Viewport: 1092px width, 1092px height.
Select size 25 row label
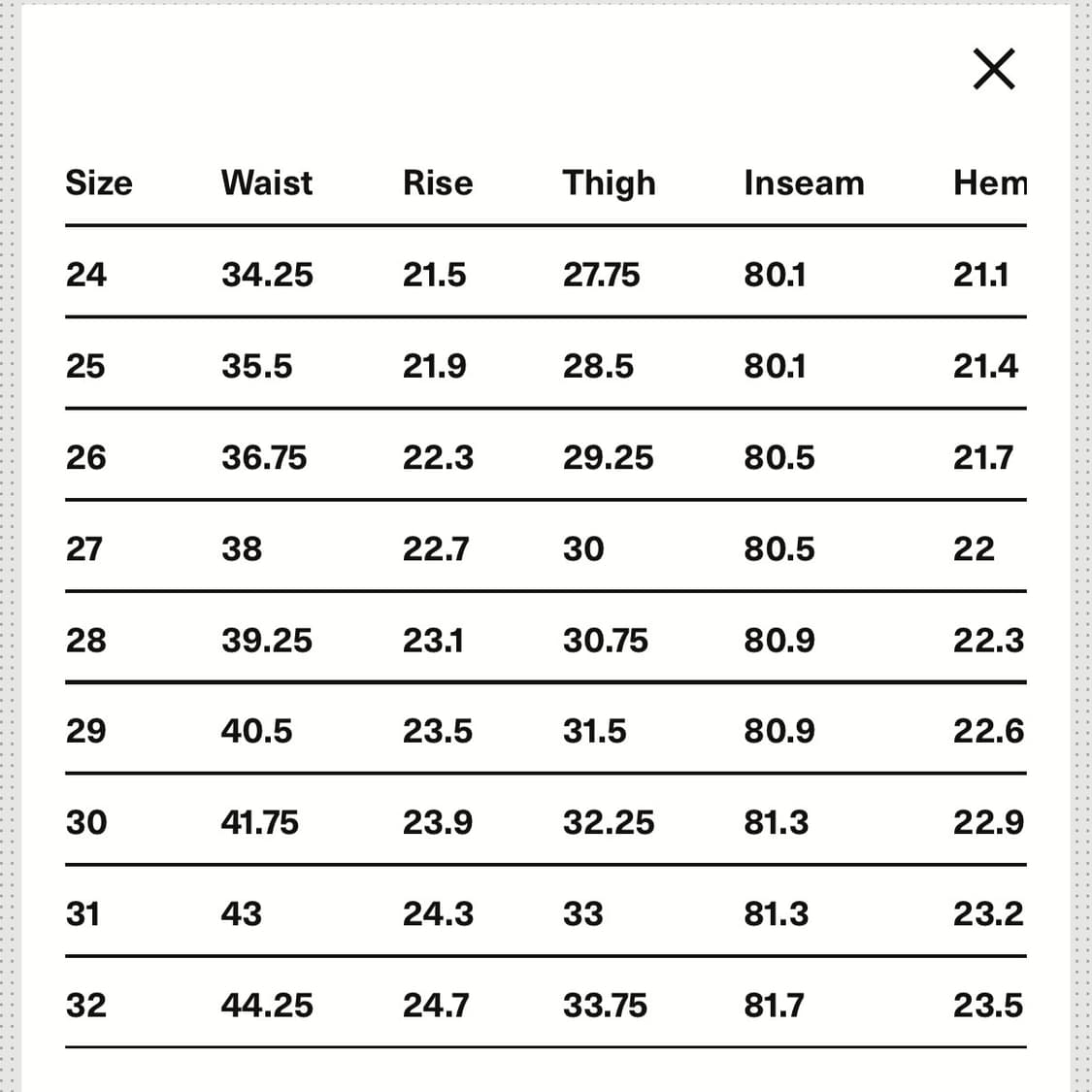85,366
